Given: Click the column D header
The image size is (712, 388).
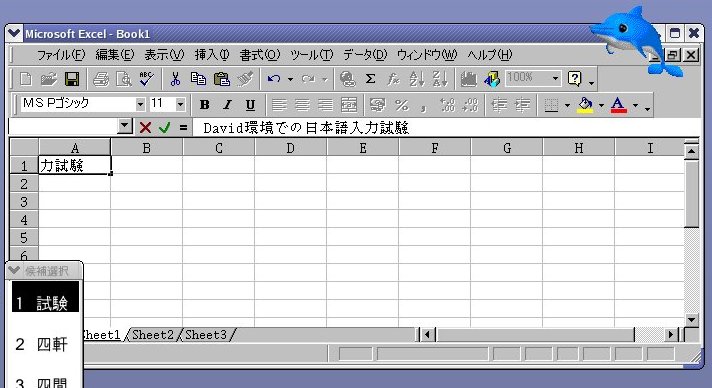Looking at the screenshot, I should pos(291,148).
